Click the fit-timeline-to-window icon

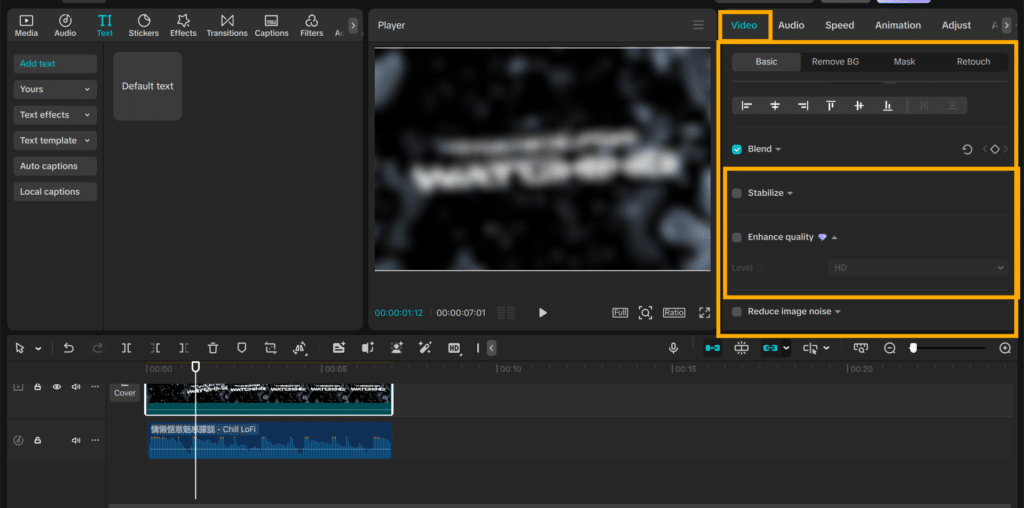click(x=861, y=349)
